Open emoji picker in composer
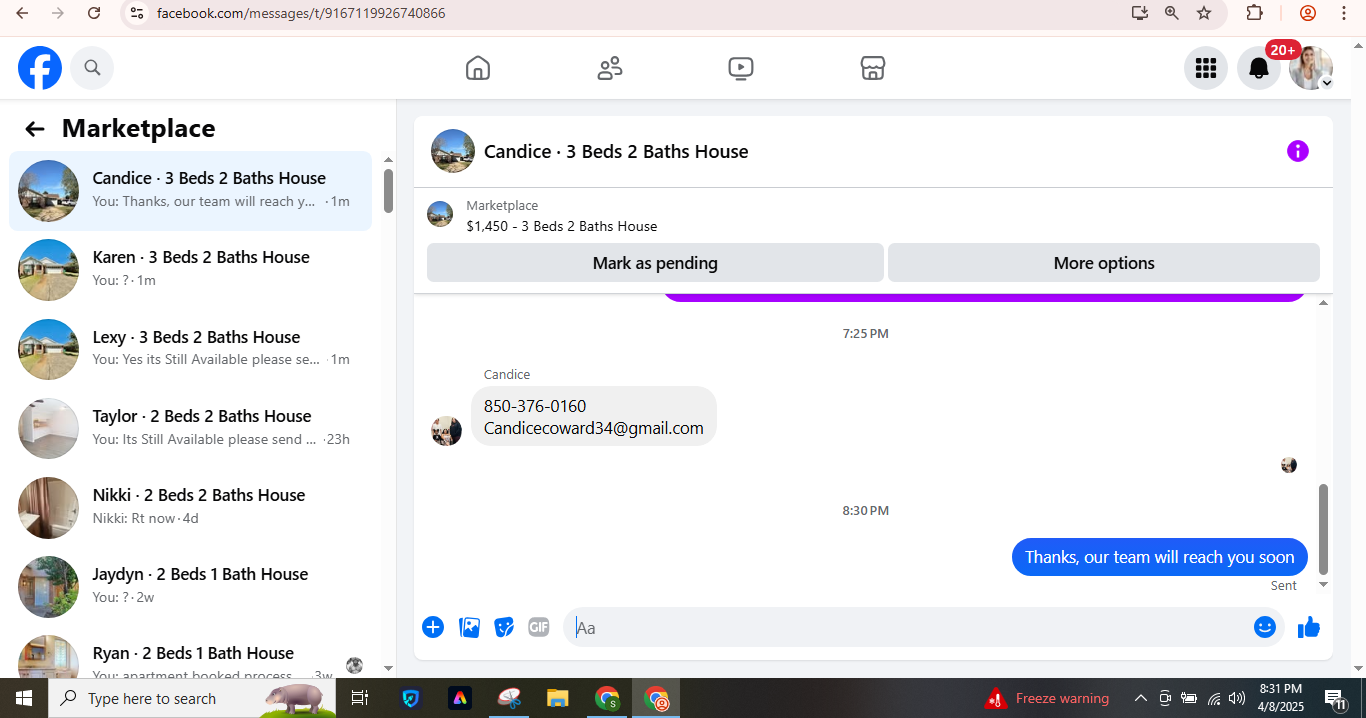The image size is (1366, 718). coord(1265,627)
